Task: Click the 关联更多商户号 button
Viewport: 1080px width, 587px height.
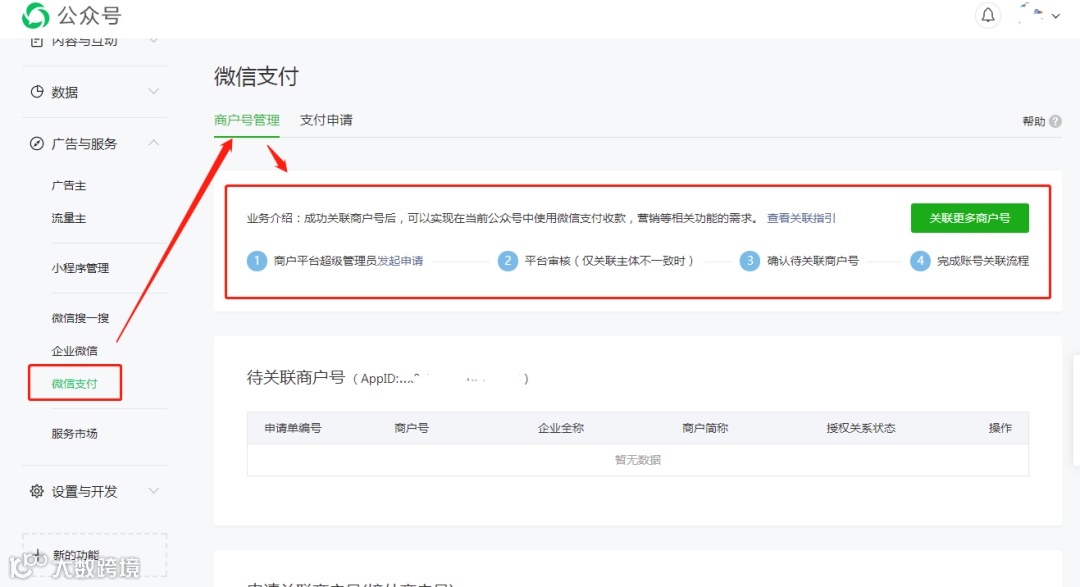Action: pos(970,218)
